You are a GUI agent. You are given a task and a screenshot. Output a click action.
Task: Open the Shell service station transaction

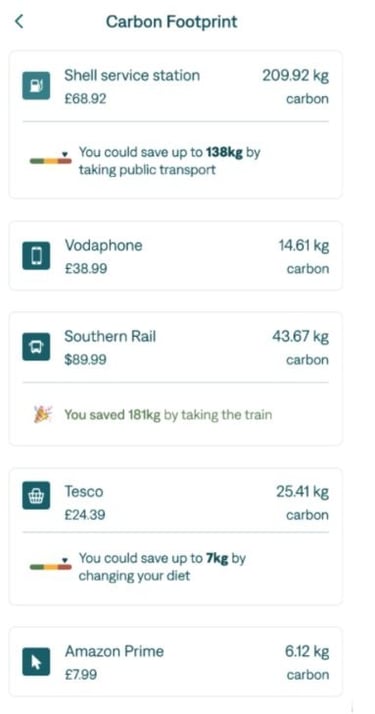(175, 86)
